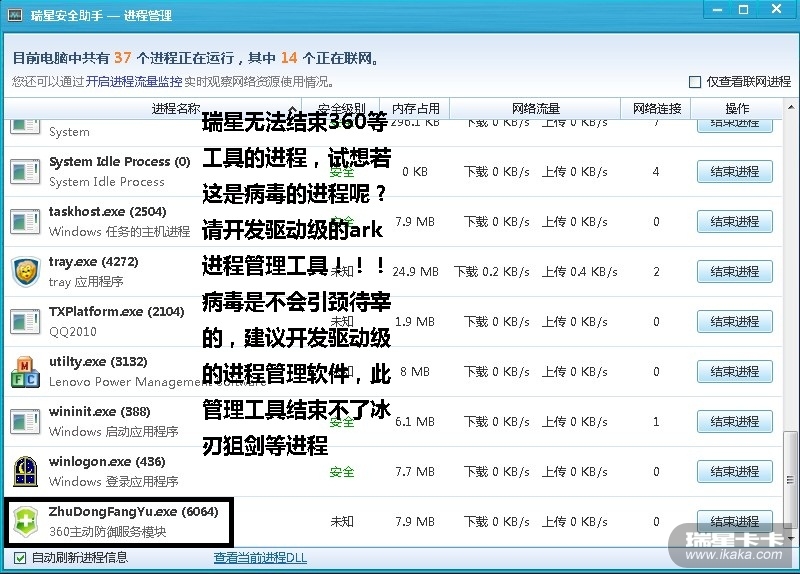Select taskhost.exe (2504) process name

click(x=108, y=212)
